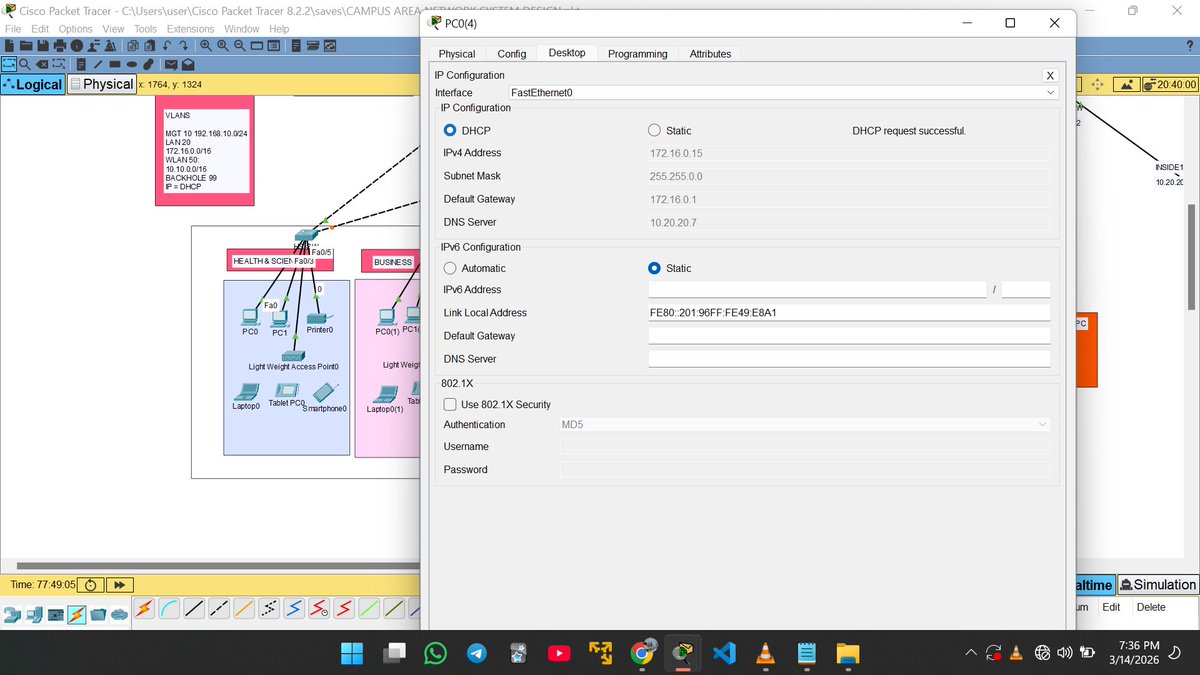
Task: Select the IPv6 Static radio button
Action: [654, 268]
